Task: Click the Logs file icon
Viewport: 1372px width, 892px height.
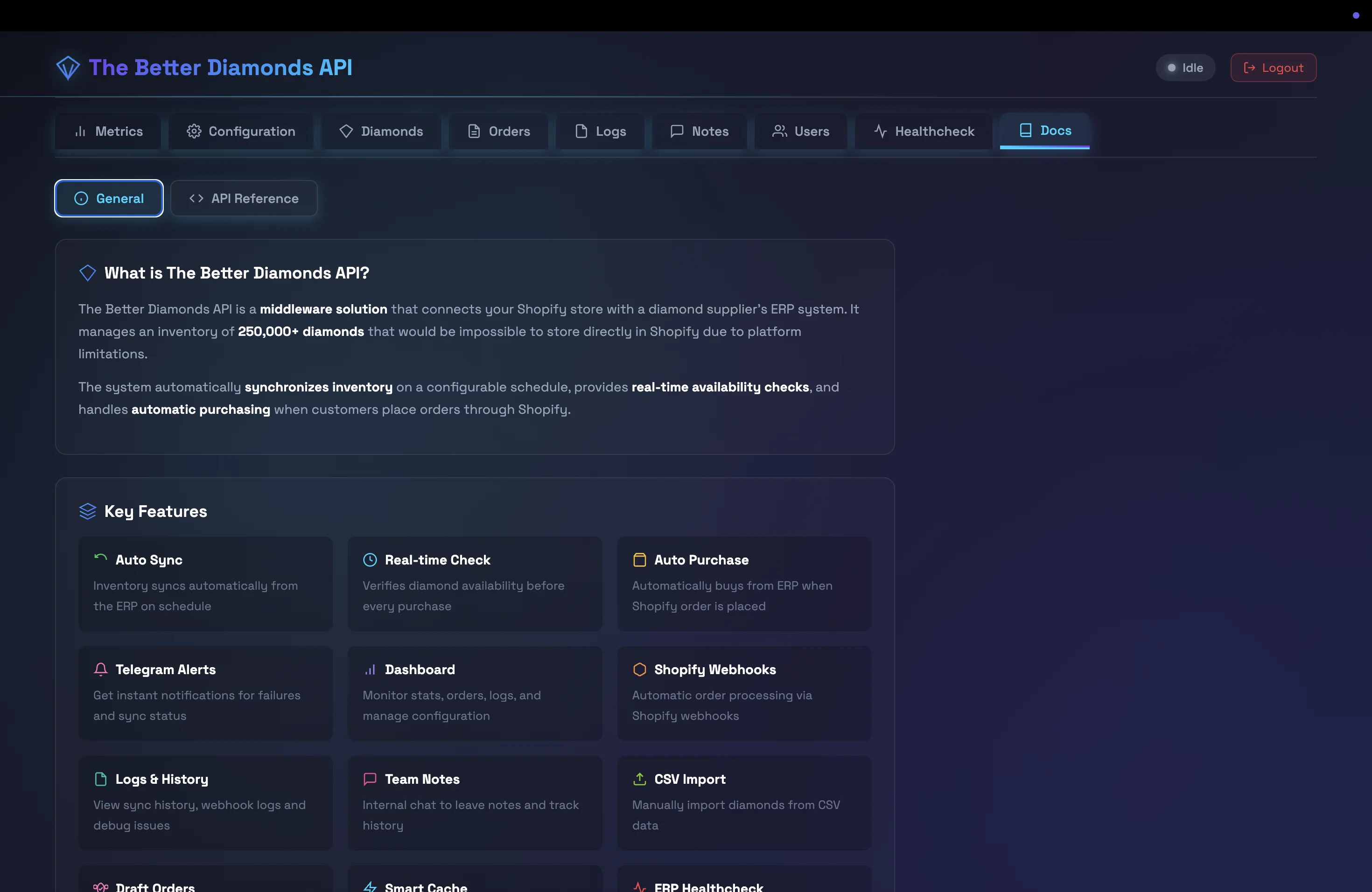Action: [581, 132]
